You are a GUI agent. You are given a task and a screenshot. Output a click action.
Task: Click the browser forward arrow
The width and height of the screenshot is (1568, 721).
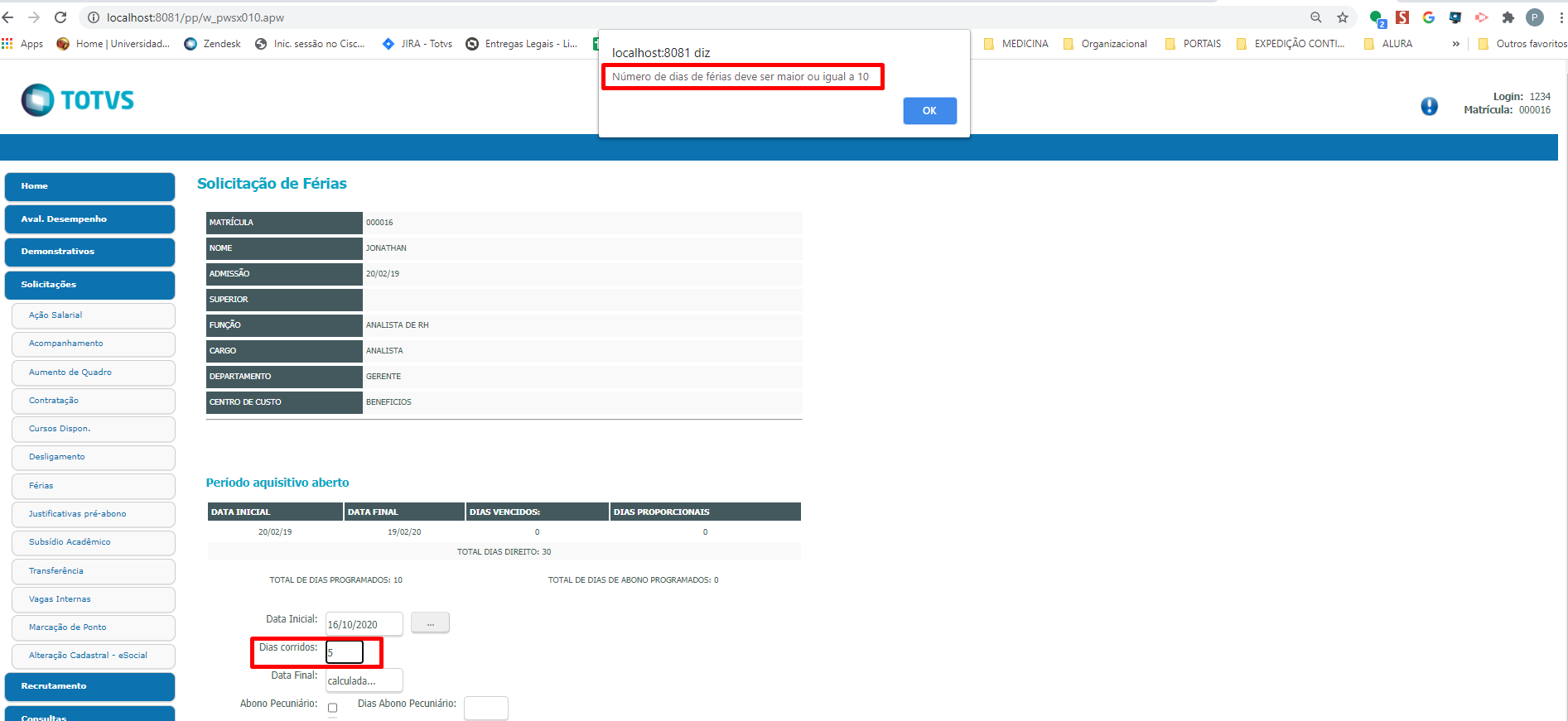click(34, 17)
